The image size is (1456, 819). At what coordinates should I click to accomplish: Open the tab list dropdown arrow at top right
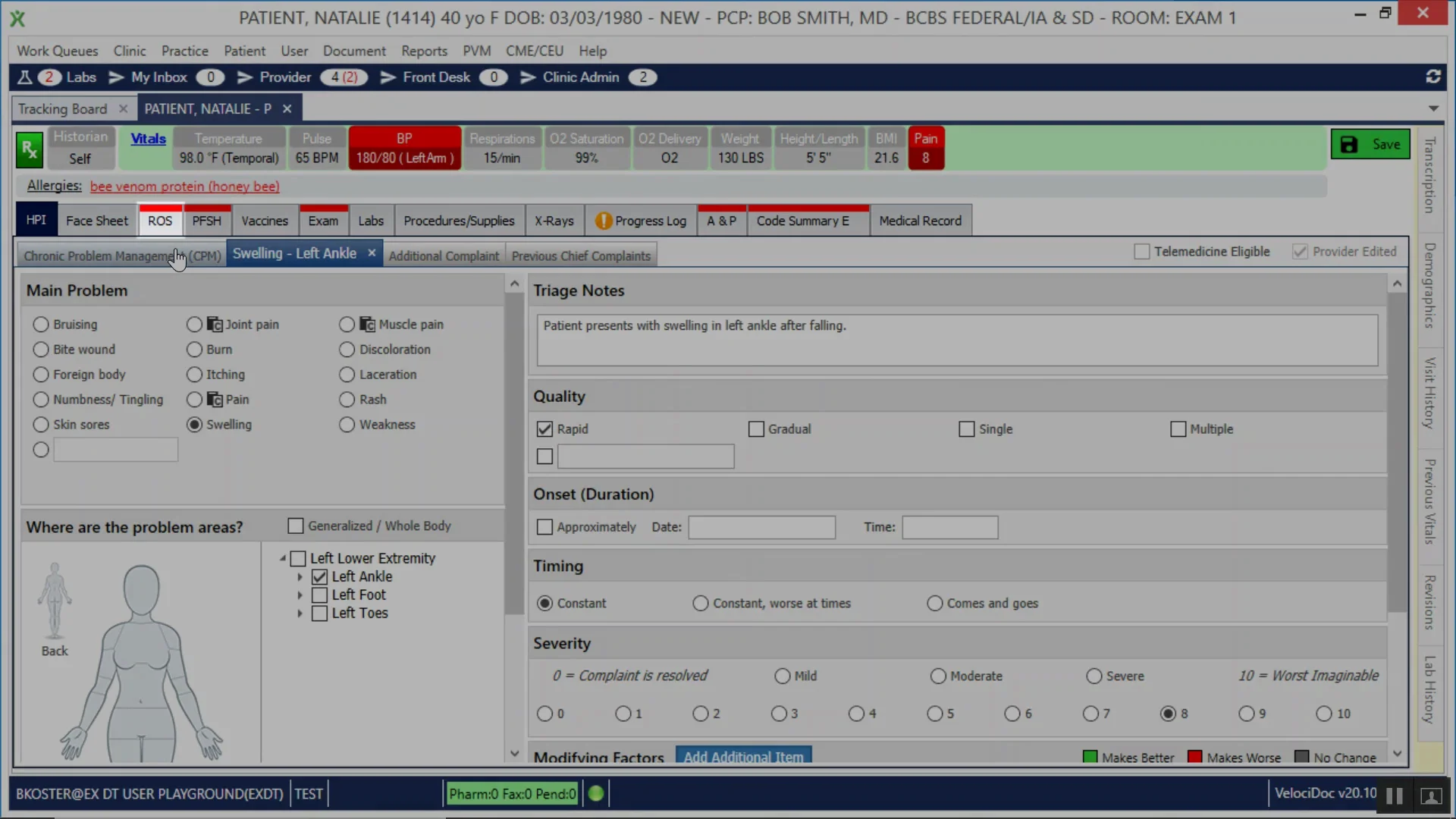point(1434,108)
